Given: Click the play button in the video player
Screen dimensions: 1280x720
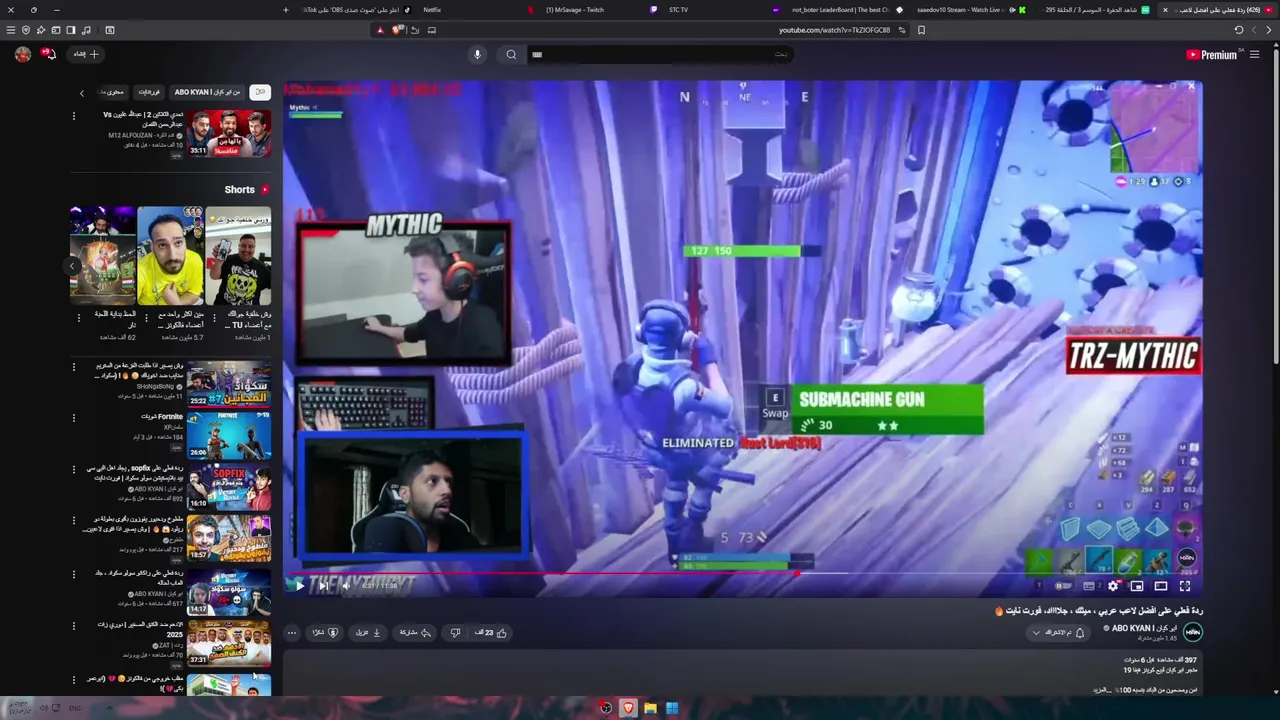Looking at the screenshot, I should 299,586.
